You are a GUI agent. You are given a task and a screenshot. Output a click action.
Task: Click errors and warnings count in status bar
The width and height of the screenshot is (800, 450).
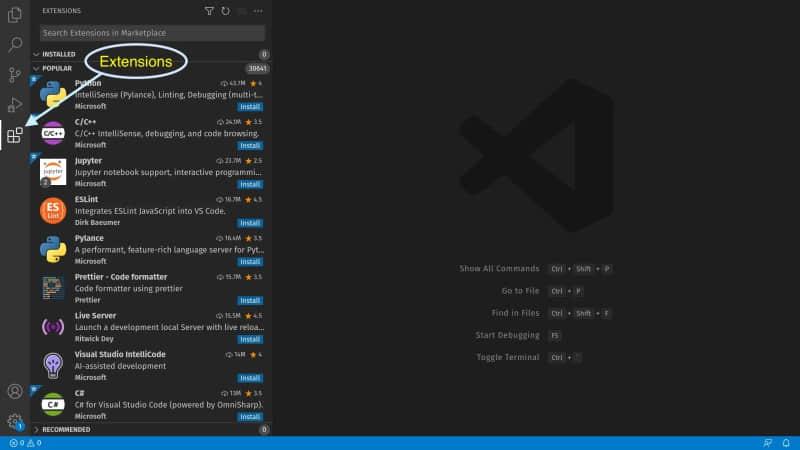(x=25, y=443)
